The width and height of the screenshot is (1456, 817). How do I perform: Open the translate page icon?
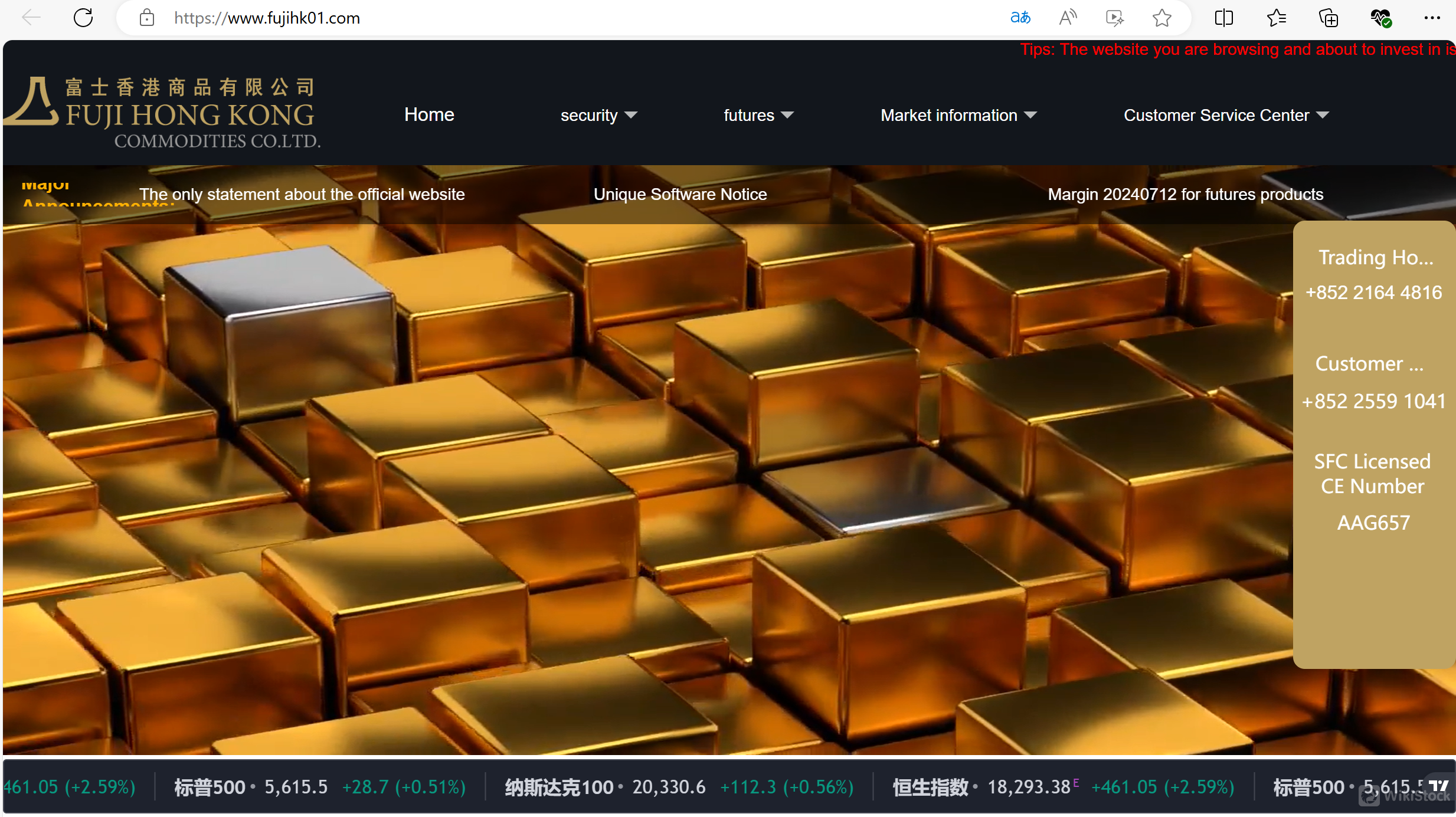click(1020, 18)
